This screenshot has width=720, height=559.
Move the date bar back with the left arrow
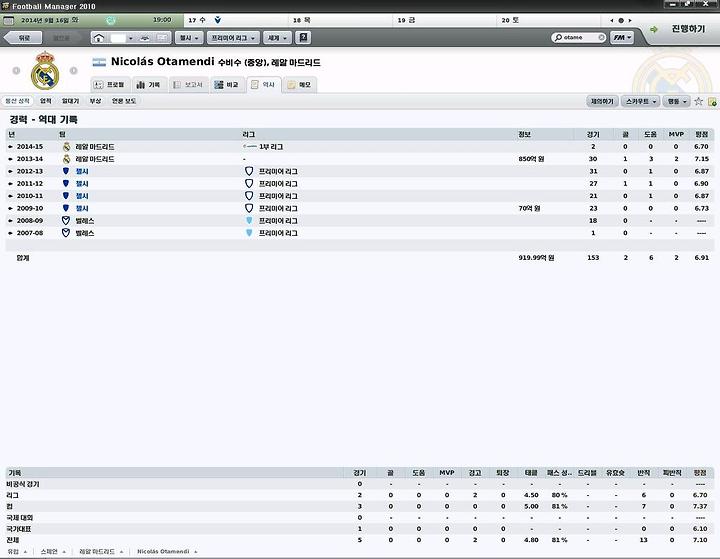tap(612, 20)
